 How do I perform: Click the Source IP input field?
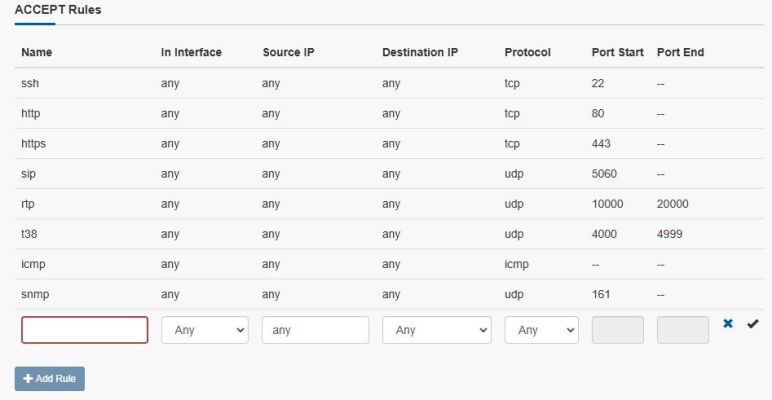click(x=316, y=330)
